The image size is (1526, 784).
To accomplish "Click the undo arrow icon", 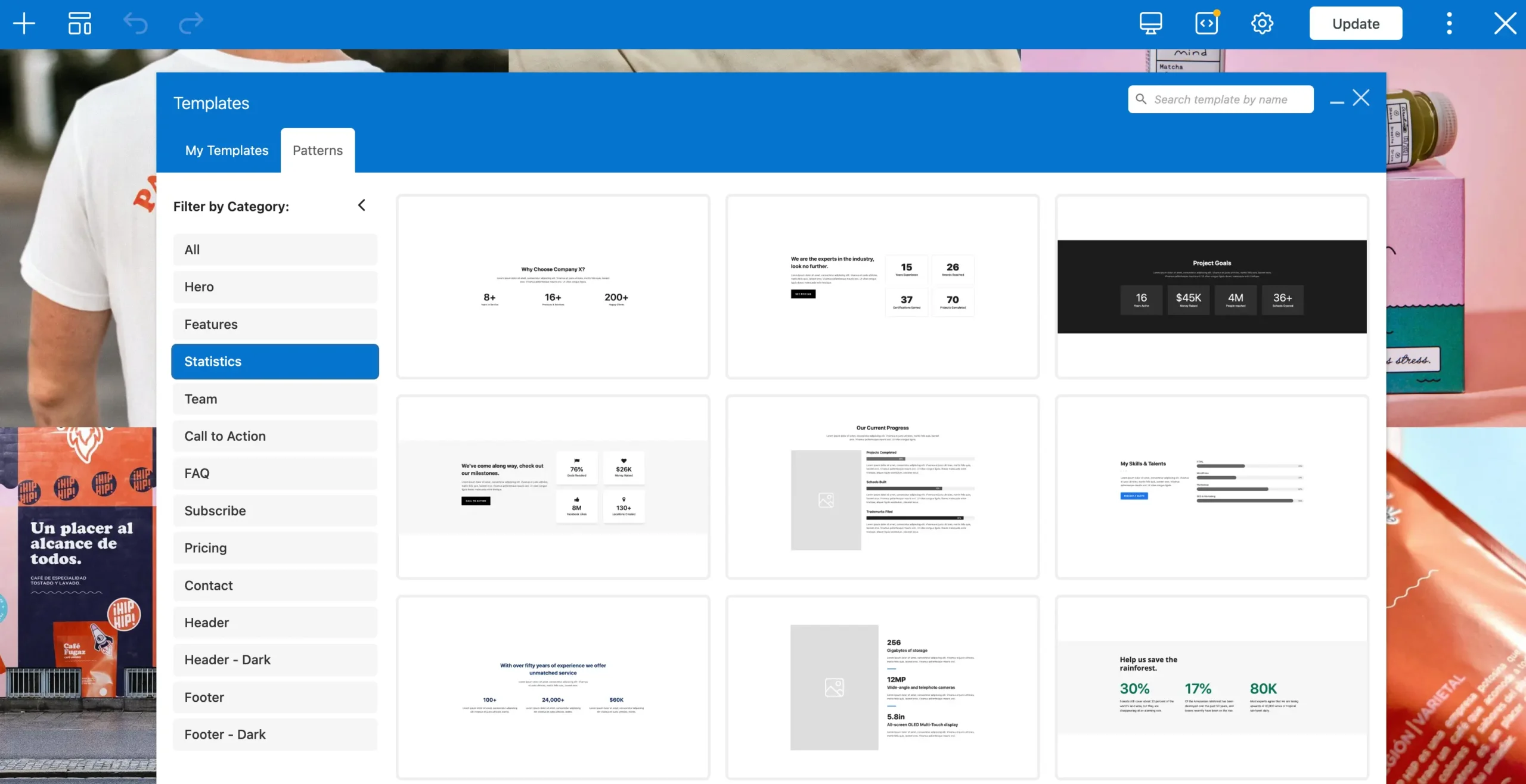I will [x=135, y=24].
